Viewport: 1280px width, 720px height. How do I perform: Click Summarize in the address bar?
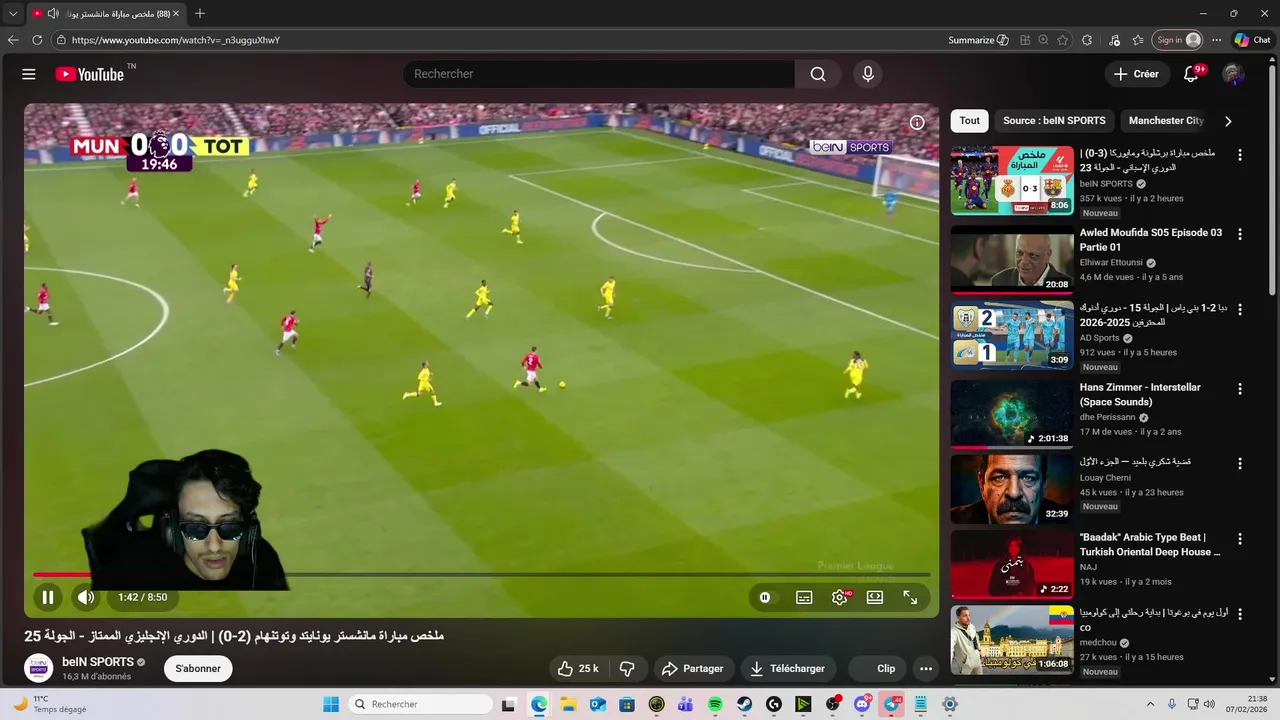[977, 40]
